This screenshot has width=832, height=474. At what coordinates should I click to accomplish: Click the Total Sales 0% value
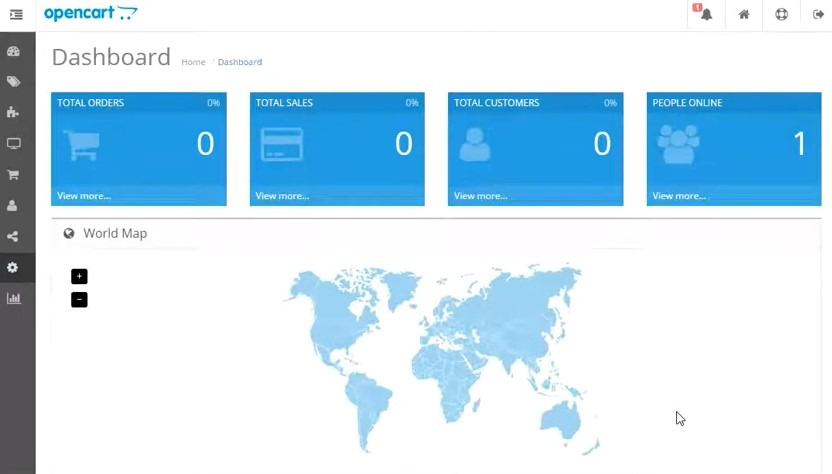(x=412, y=103)
